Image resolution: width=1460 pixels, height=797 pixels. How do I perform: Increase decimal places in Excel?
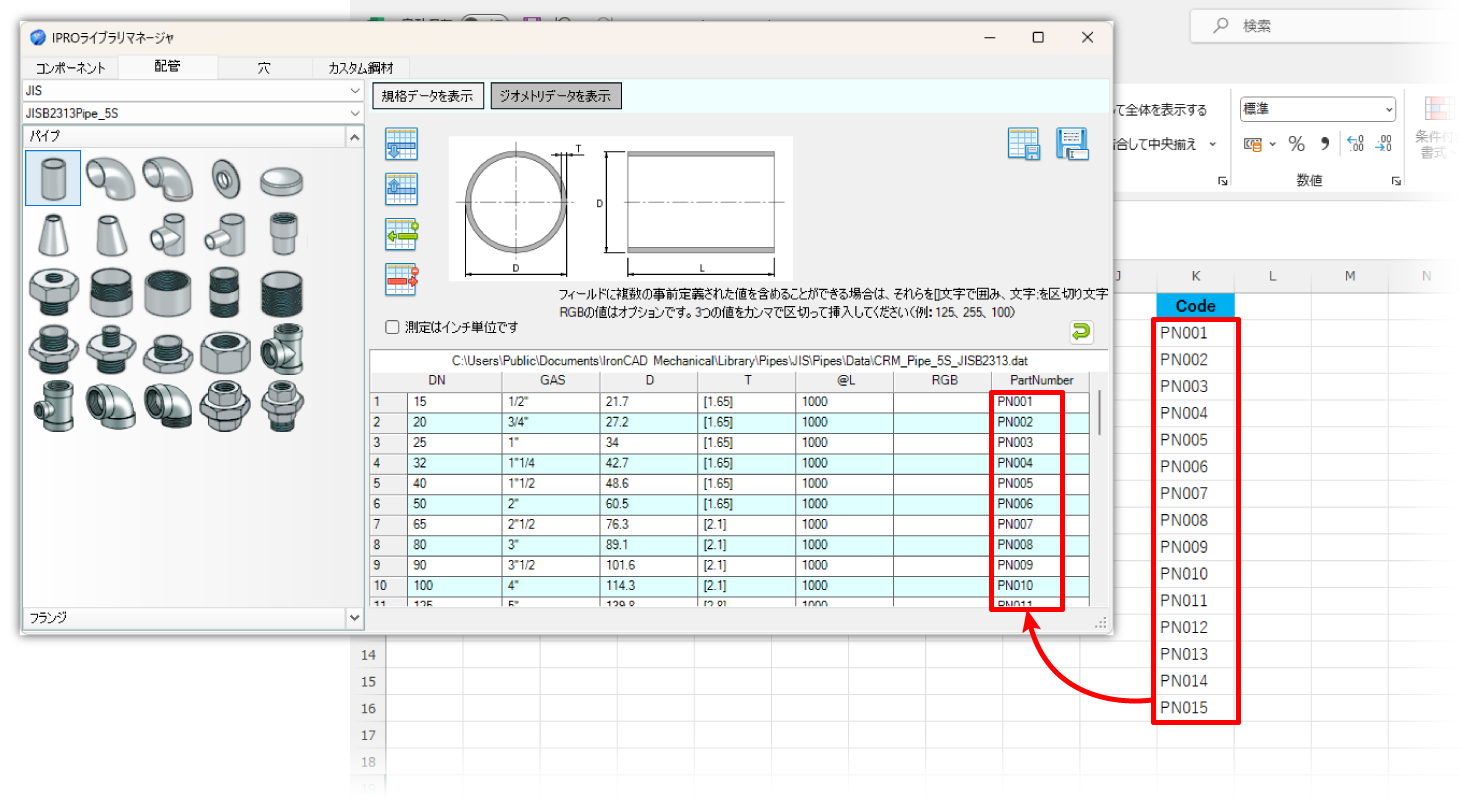pos(1355,144)
